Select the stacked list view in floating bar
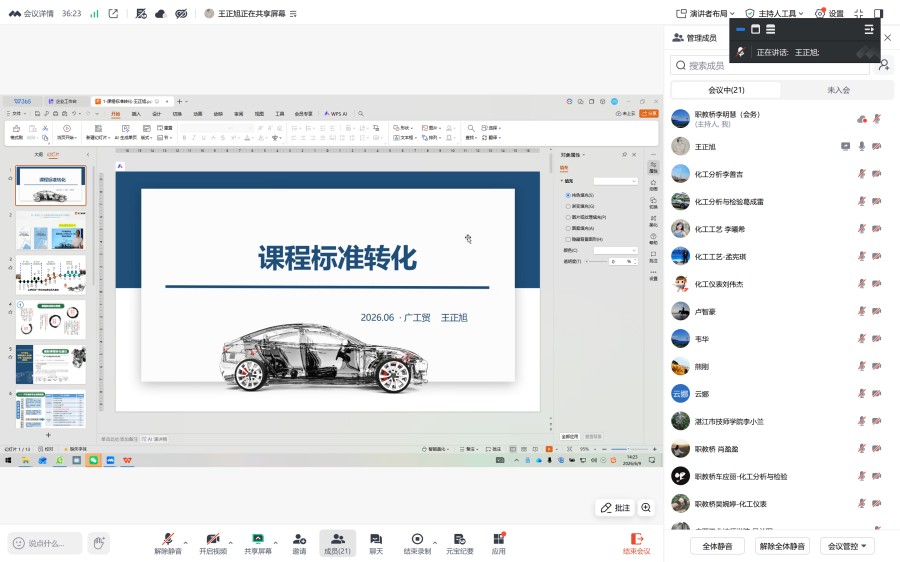 click(x=771, y=29)
